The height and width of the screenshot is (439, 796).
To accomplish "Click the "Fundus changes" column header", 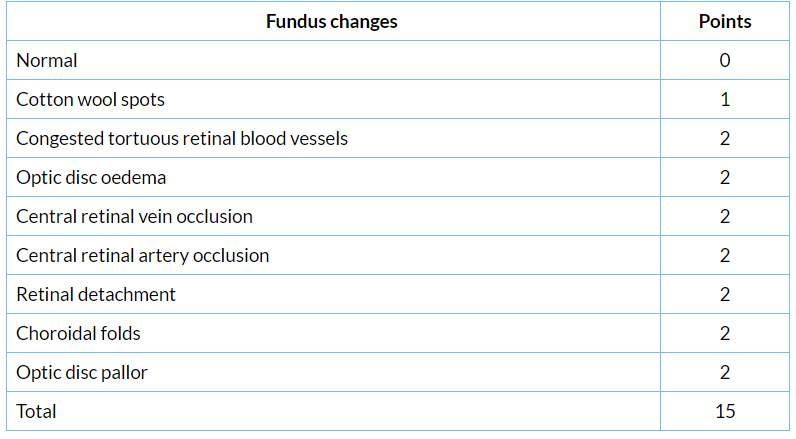I will point(331,21).
